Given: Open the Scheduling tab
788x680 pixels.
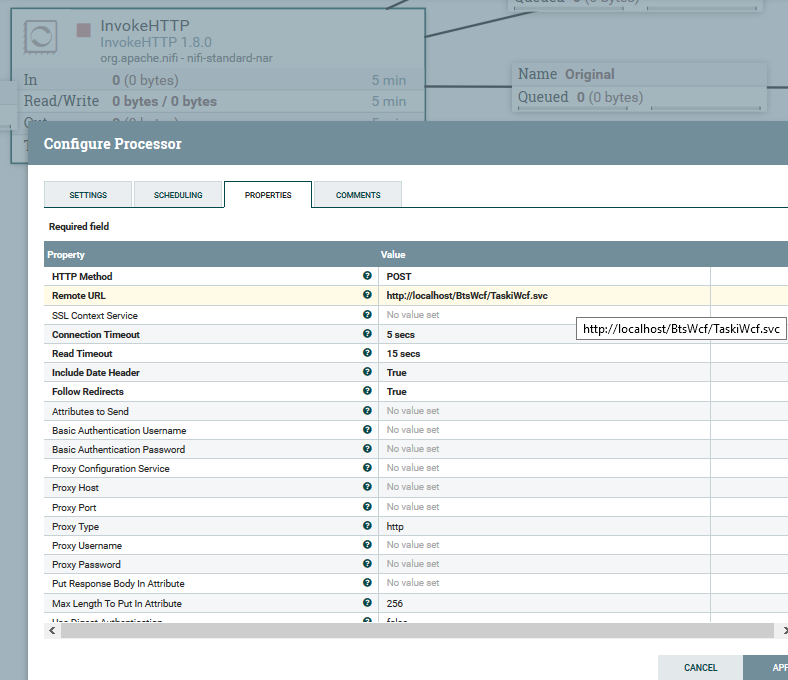Looking at the screenshot, I should (178, 195).
